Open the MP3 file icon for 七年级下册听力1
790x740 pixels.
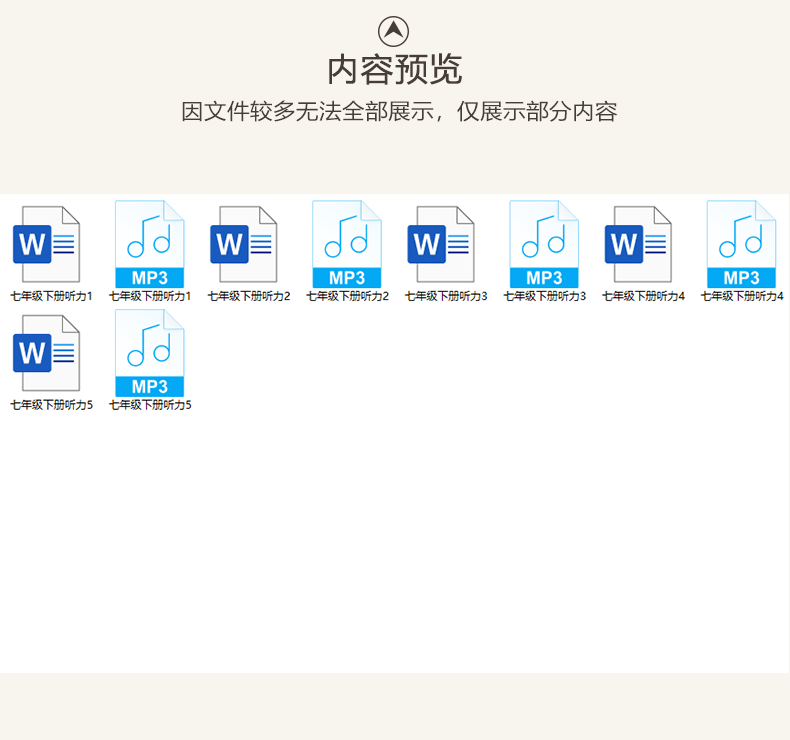pos(150,244)
